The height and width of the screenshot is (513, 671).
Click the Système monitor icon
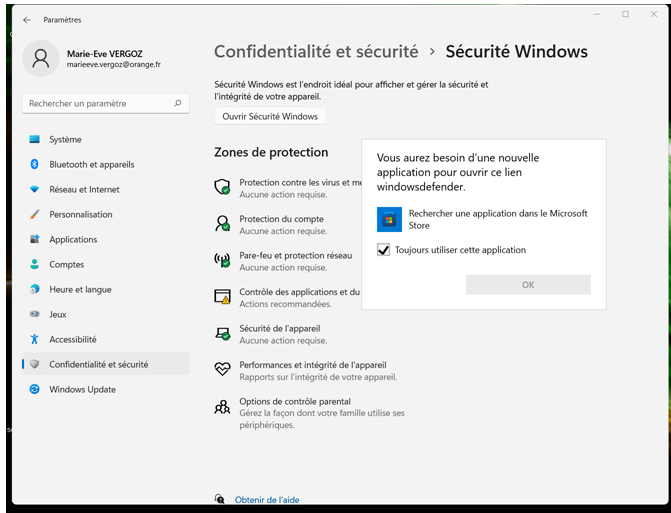tap(34, 139)
